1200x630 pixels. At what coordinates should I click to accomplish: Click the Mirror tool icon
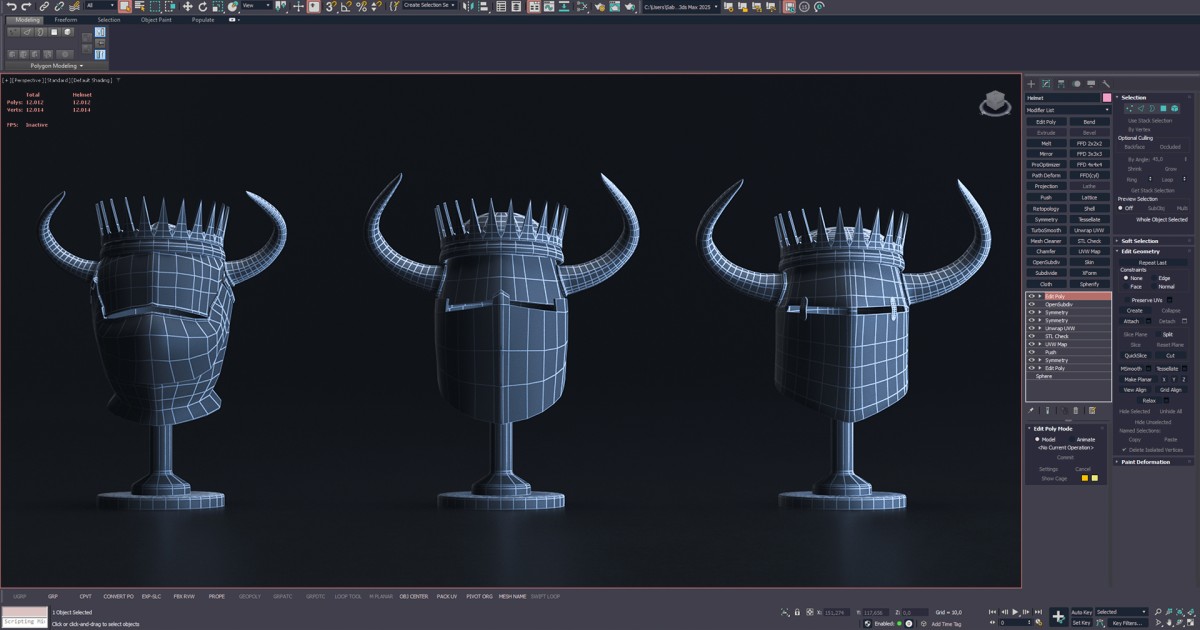click(x=468, y=7)
